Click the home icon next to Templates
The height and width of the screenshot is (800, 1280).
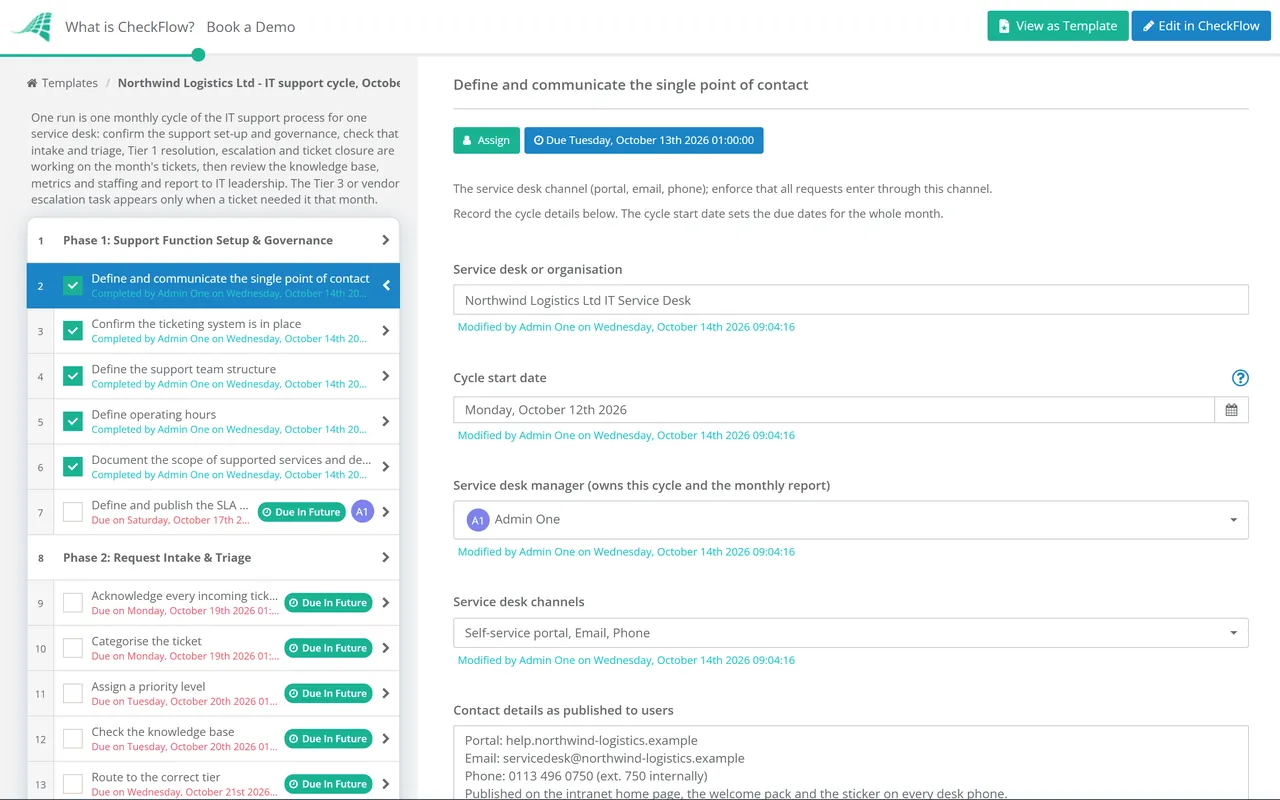[32, 83]
